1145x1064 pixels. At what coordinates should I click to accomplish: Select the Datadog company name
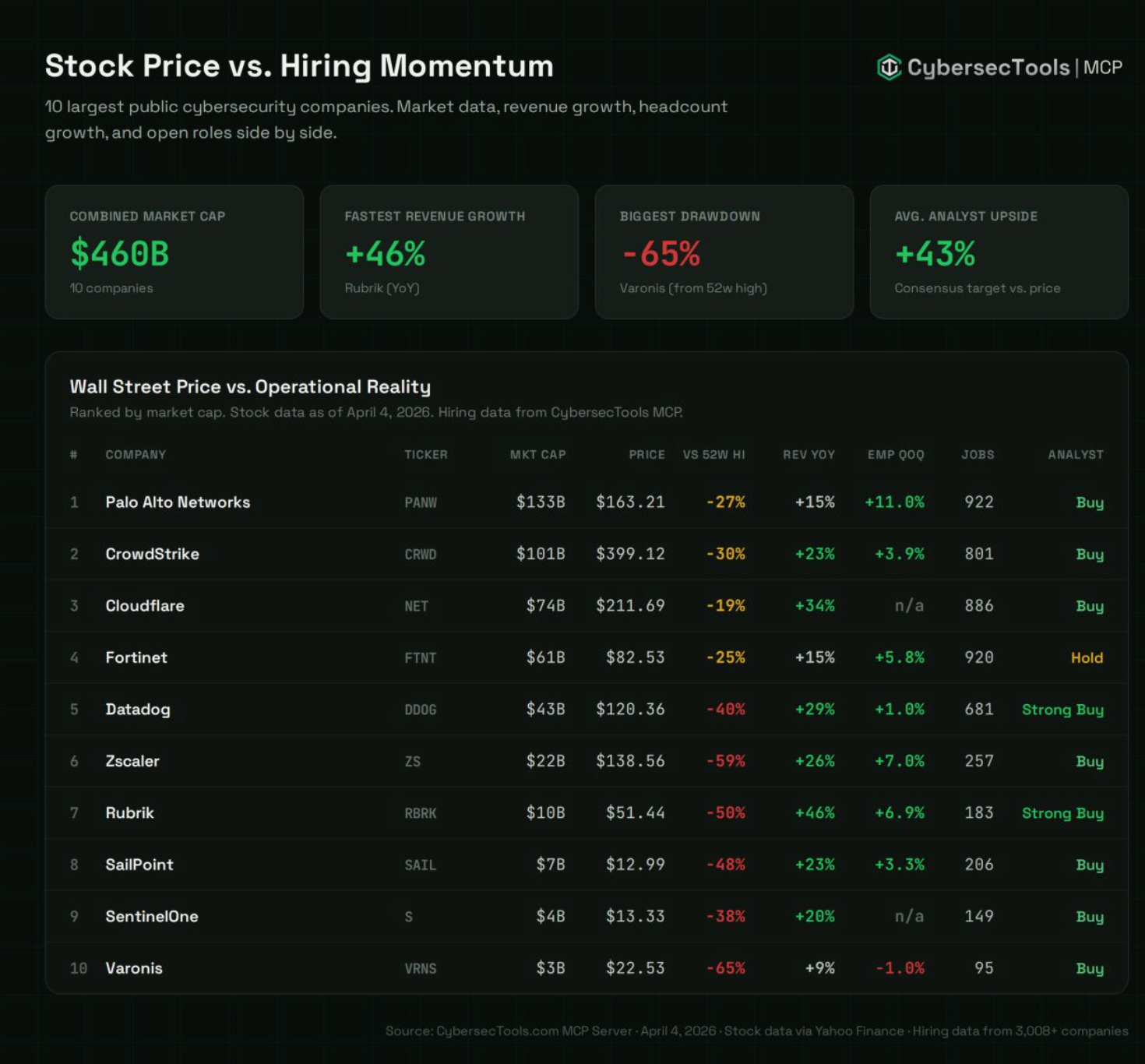pyautogui.click(x=138, y=710)
